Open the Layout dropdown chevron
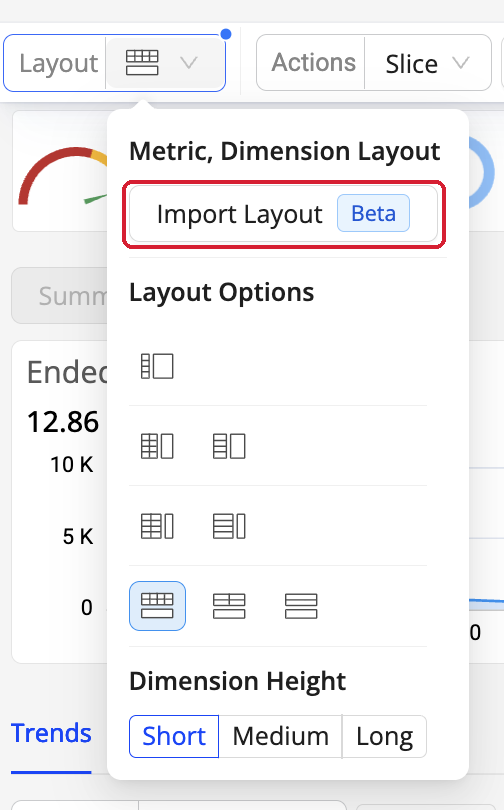This screenshot has width=504, height=810. click(189, 63)
